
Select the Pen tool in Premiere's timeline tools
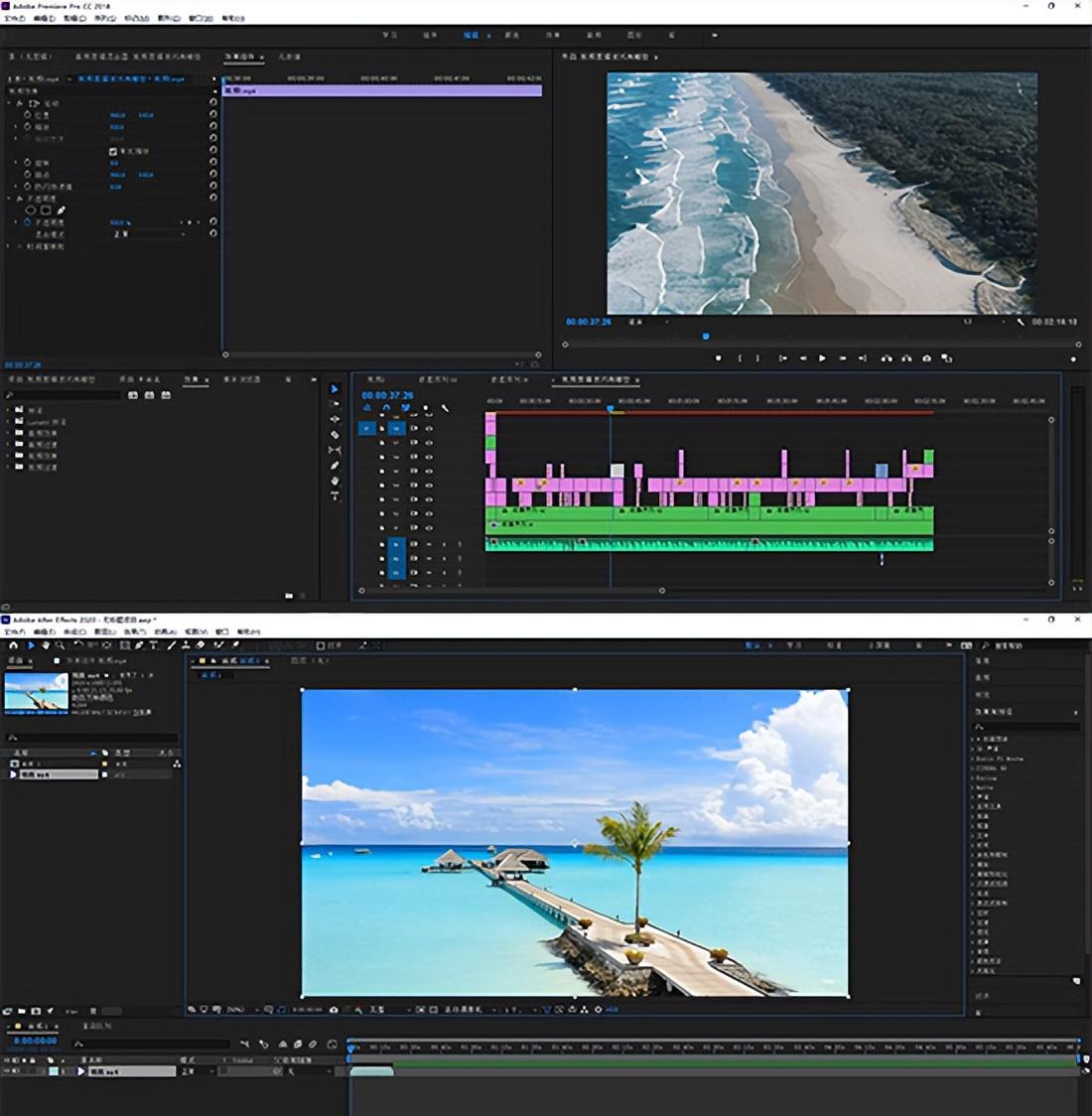pyautogui.click(x=335, y=466)
